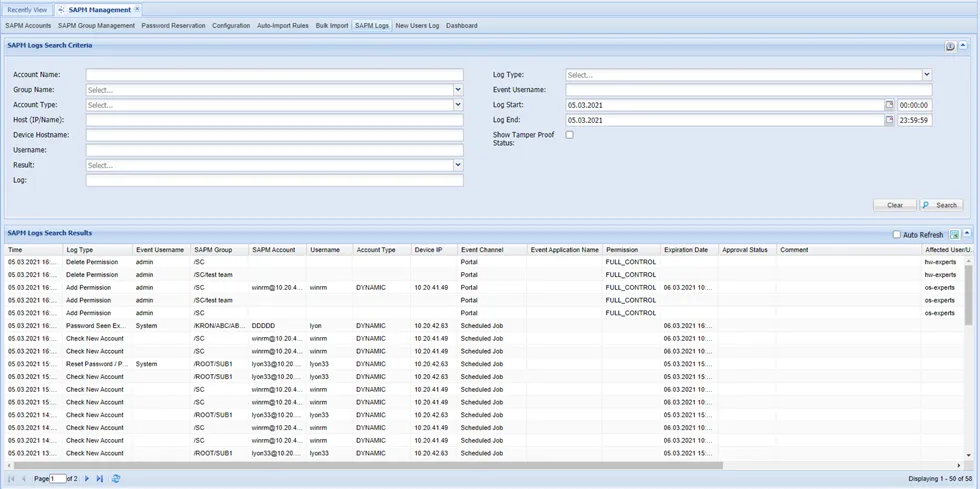Viewport: 980px width, 489px height.
Task: Click the Log End date field
Action: (725, 120)
